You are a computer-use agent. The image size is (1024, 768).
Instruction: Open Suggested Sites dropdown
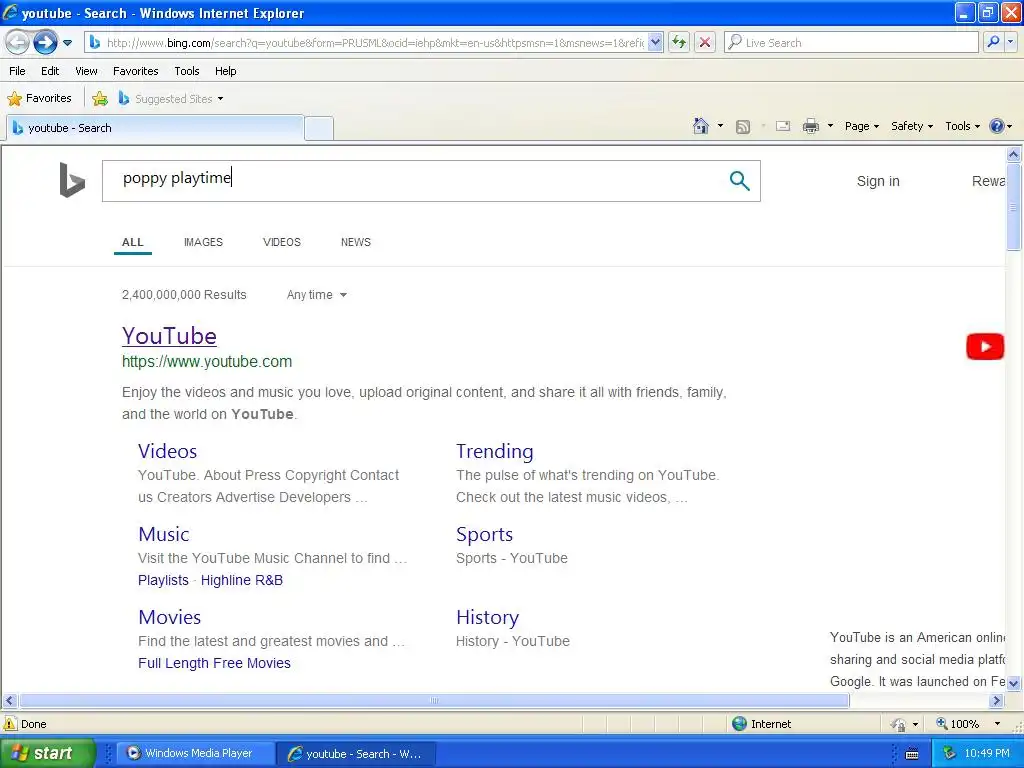coord(171,99)
